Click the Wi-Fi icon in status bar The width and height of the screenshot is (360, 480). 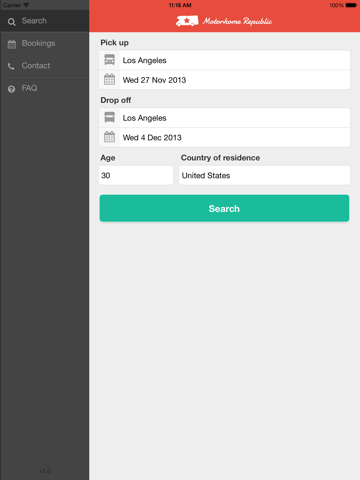[x=26, y=5]
